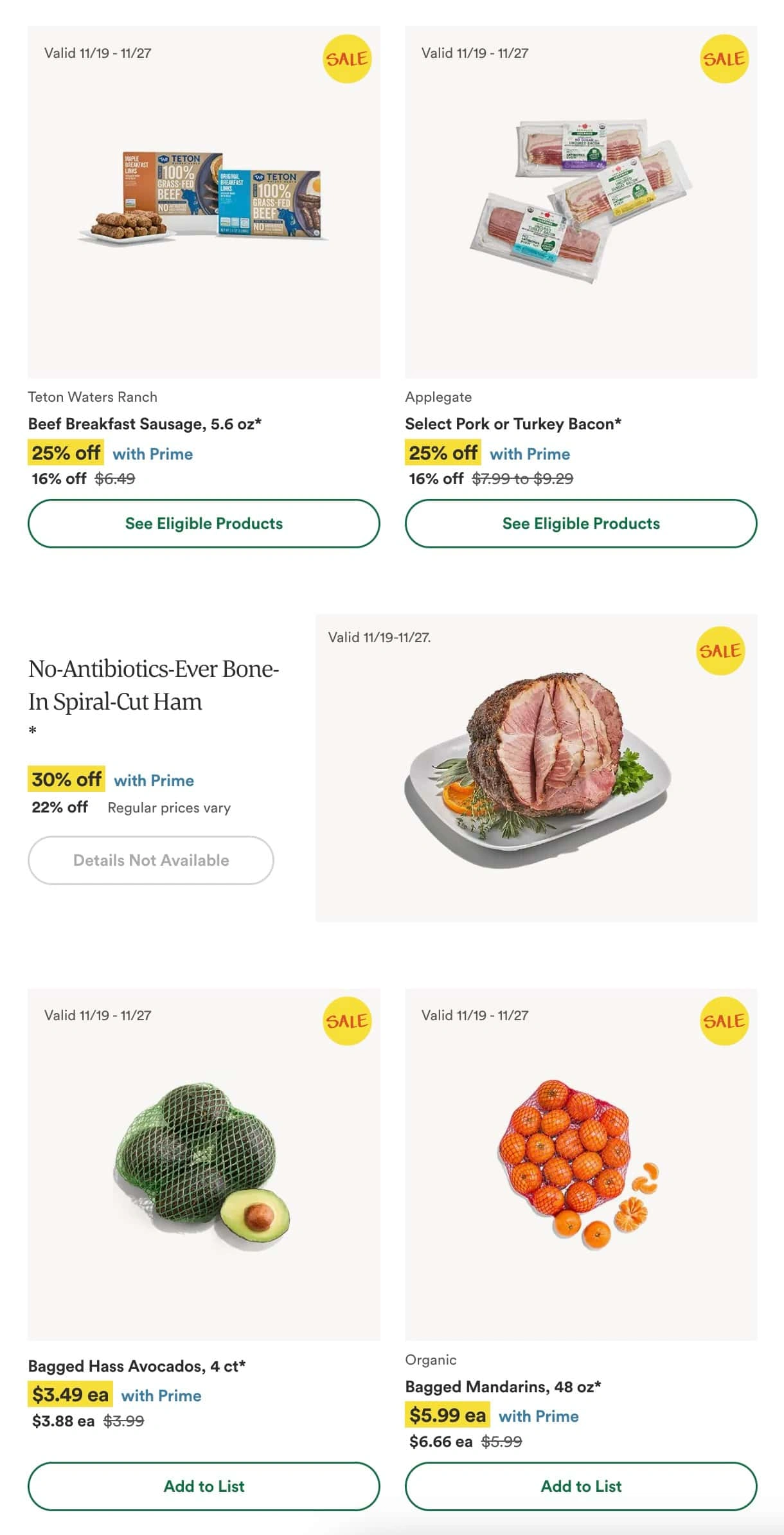Image resolution: width=784 pixels, height=1535 pixels.
Task: Click the SALE badge on spiral-cut ham image
Action: tap(720, 651)
